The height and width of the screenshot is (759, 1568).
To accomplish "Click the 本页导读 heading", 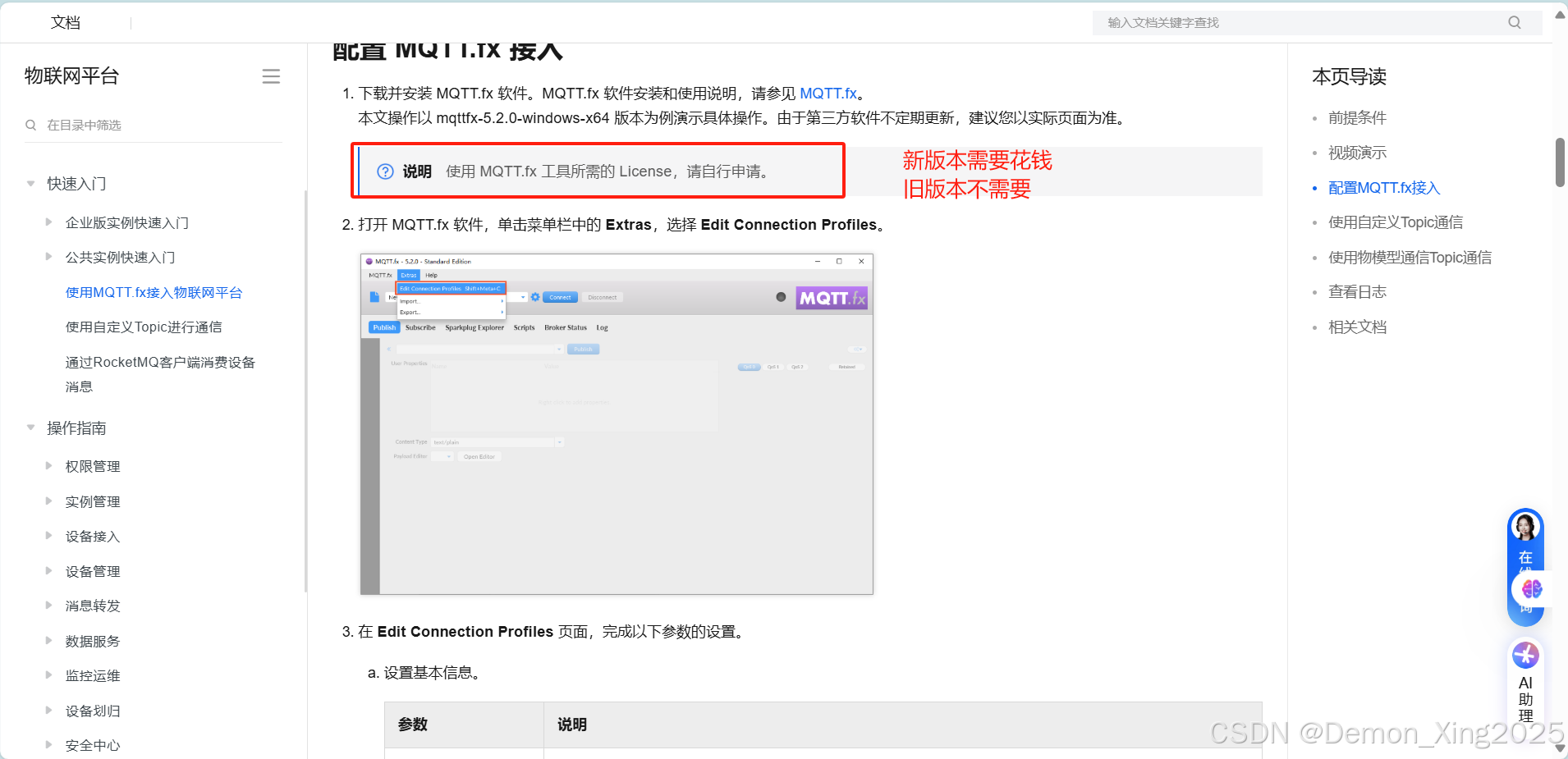I will click(1349, 77).
